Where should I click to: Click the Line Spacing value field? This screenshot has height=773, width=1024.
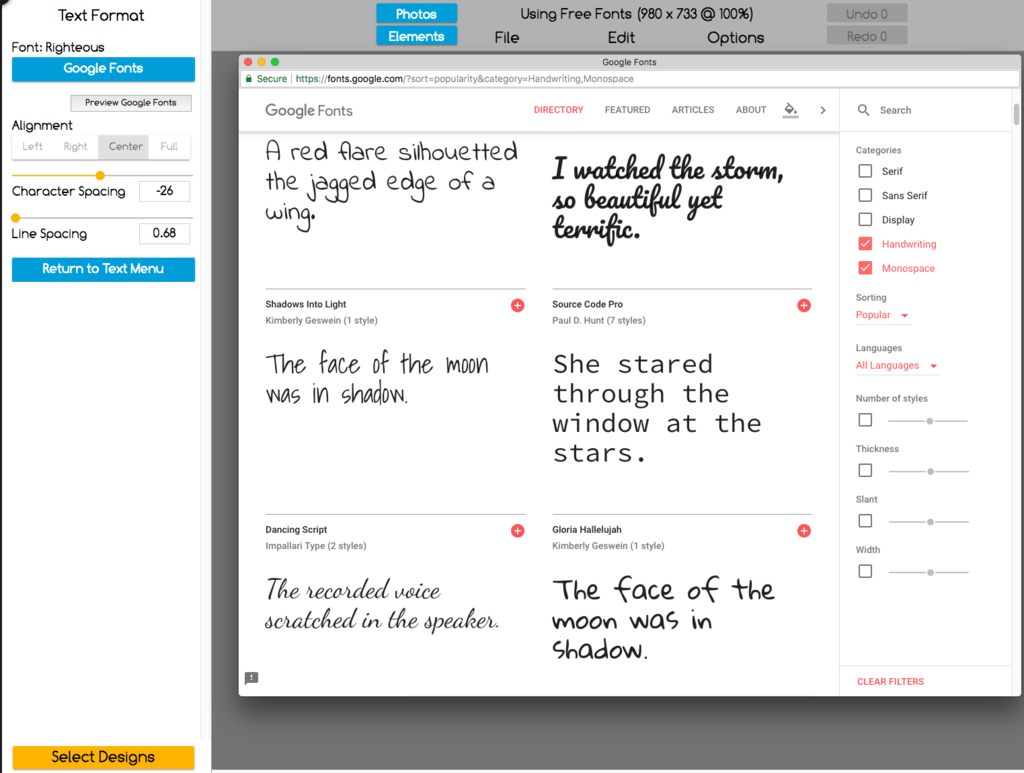(164, 234)
